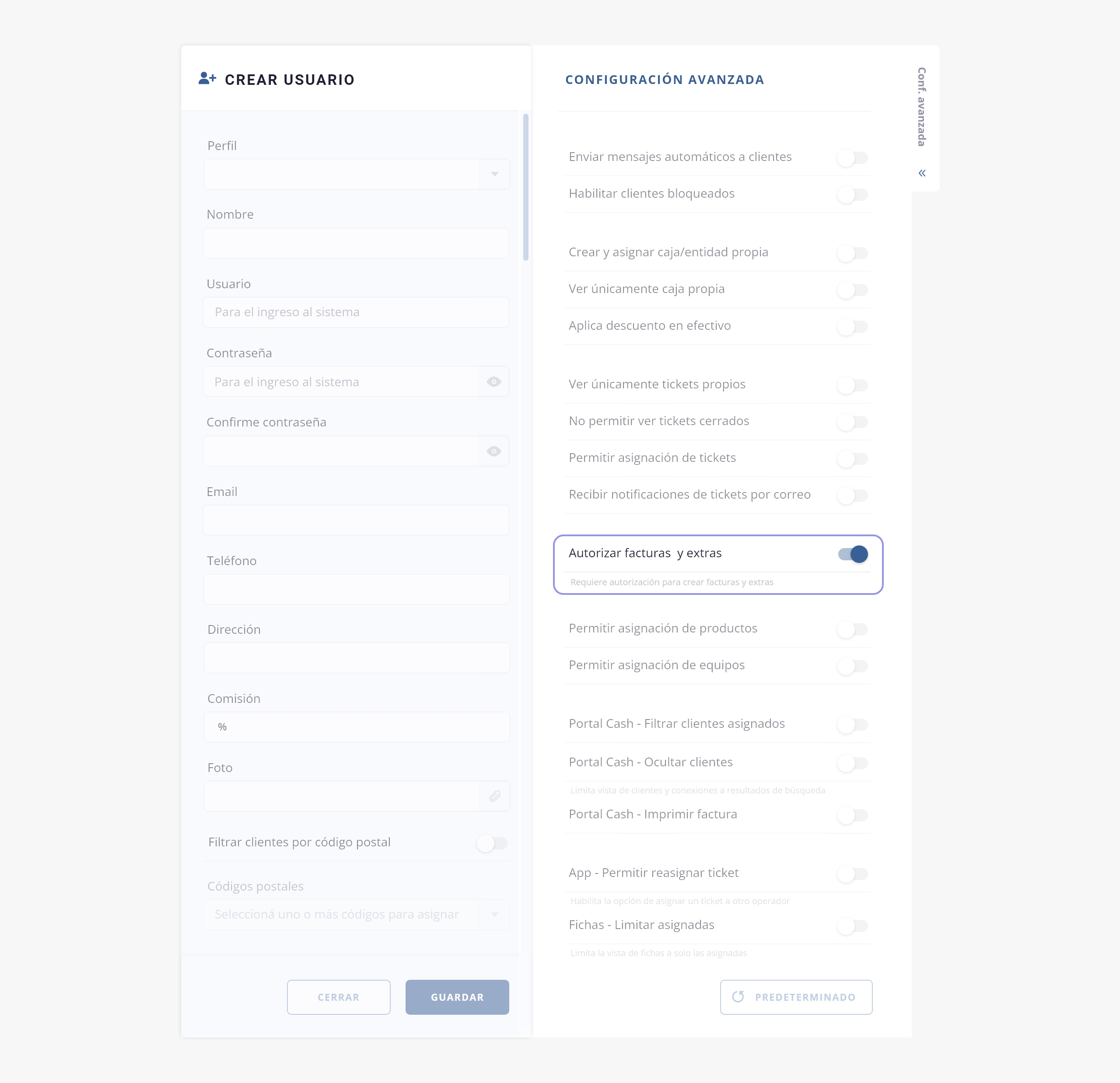Screen dimensions: 1120x1083
Task: Enable App - Permitir reasignar ticket
Action: [853, 874]
